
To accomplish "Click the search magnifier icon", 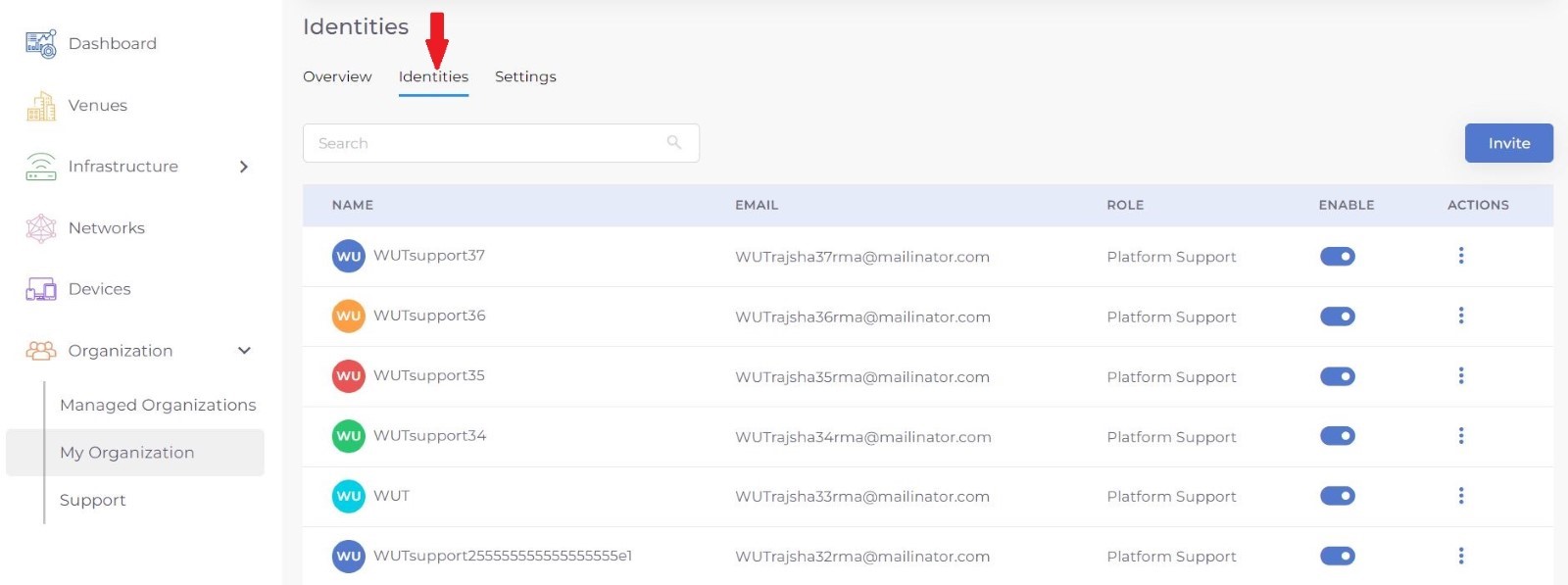I will click(x=674, y=143).
